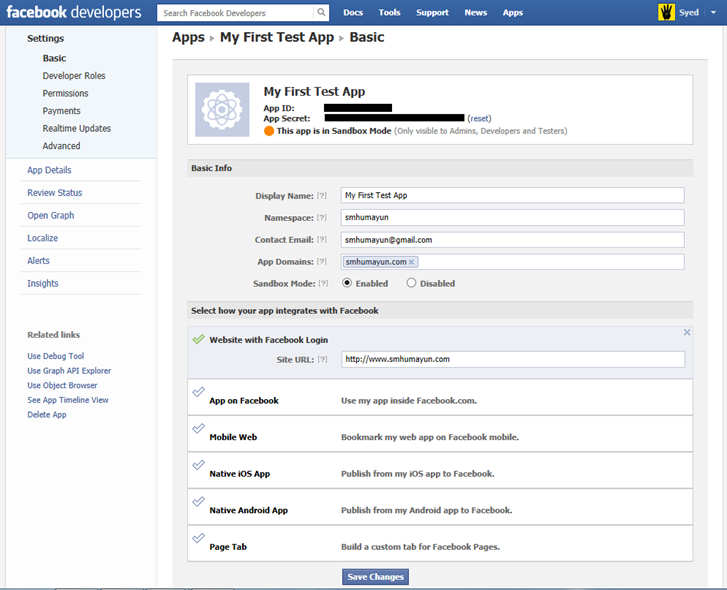727x590 pixels.
Task: Open the Tools menu
Action: [x=389, y=13]
